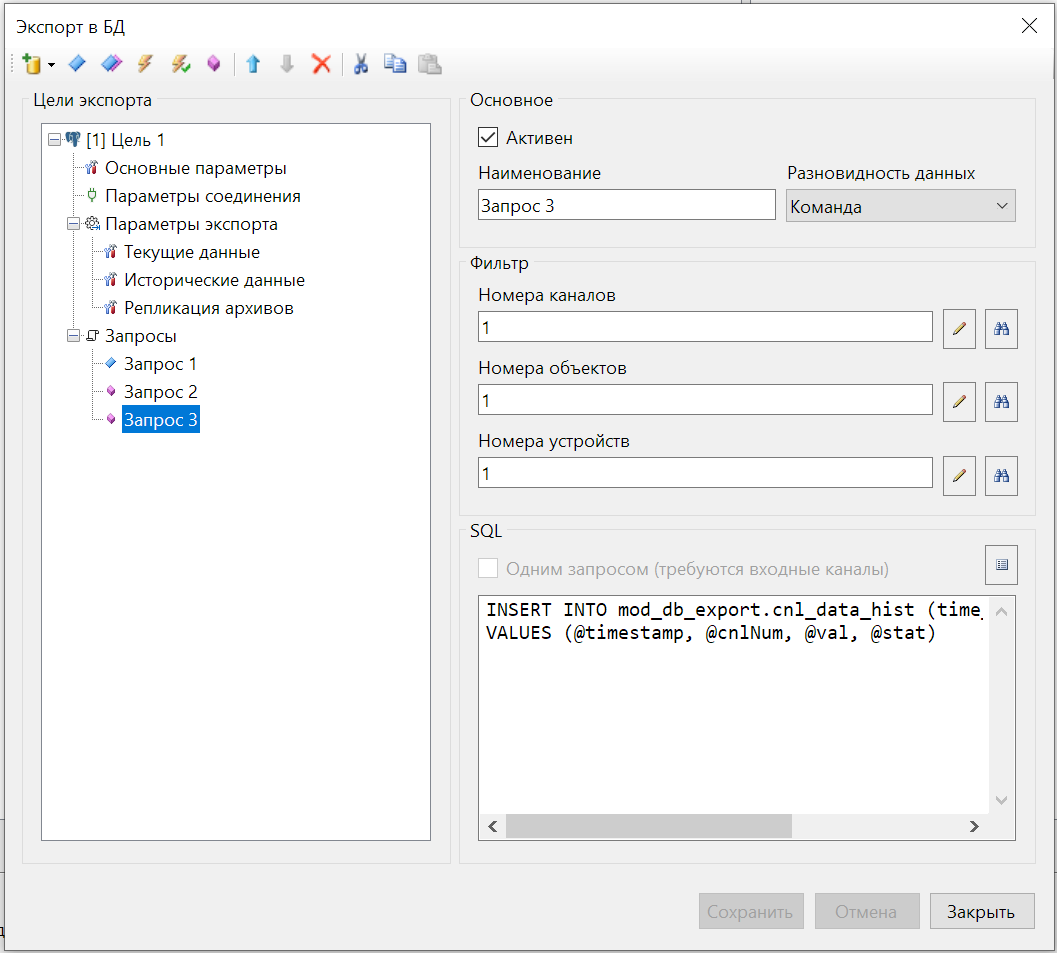Find devices with binoculars icon

pos(1001,475)
